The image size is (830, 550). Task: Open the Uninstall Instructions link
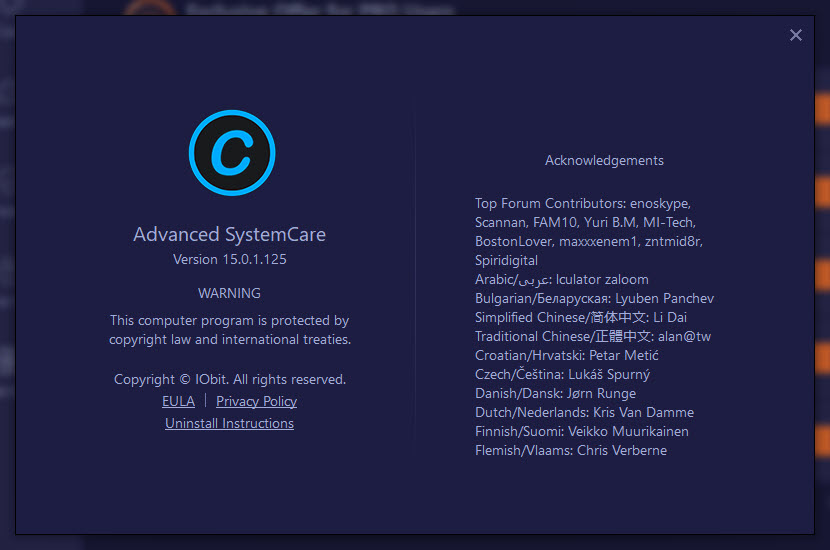(229, 423)
